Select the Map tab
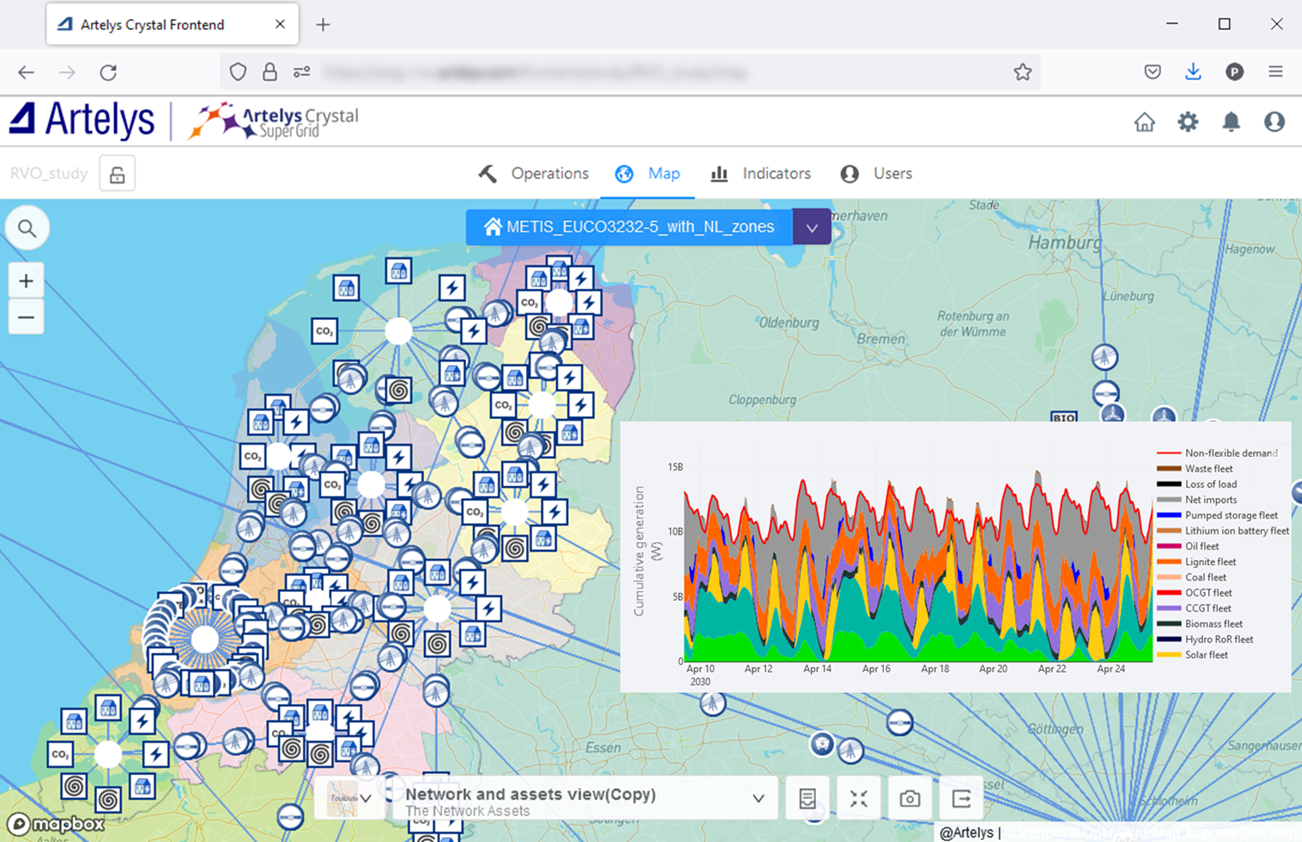The image size is (1302, 842). (648, 174)
